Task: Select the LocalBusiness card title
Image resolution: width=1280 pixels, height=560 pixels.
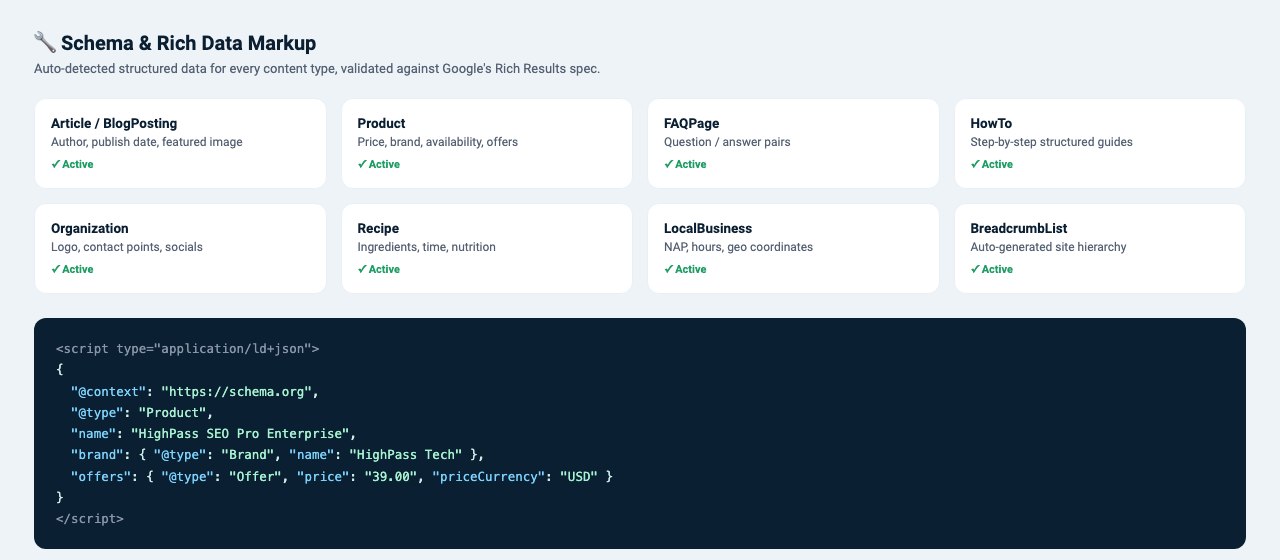Action: [708, 229]
